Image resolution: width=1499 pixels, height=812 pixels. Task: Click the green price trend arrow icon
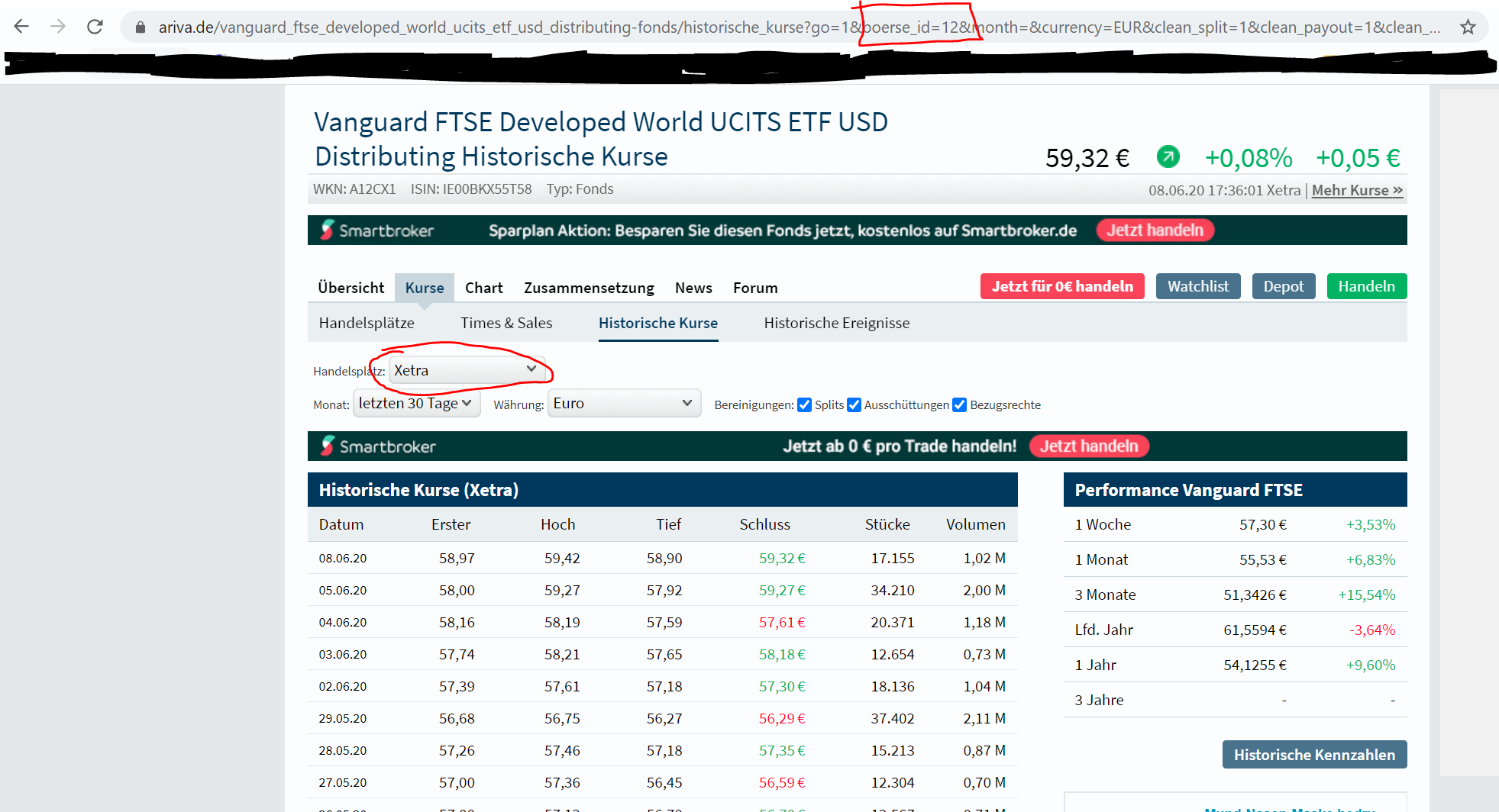[1168, 156]
